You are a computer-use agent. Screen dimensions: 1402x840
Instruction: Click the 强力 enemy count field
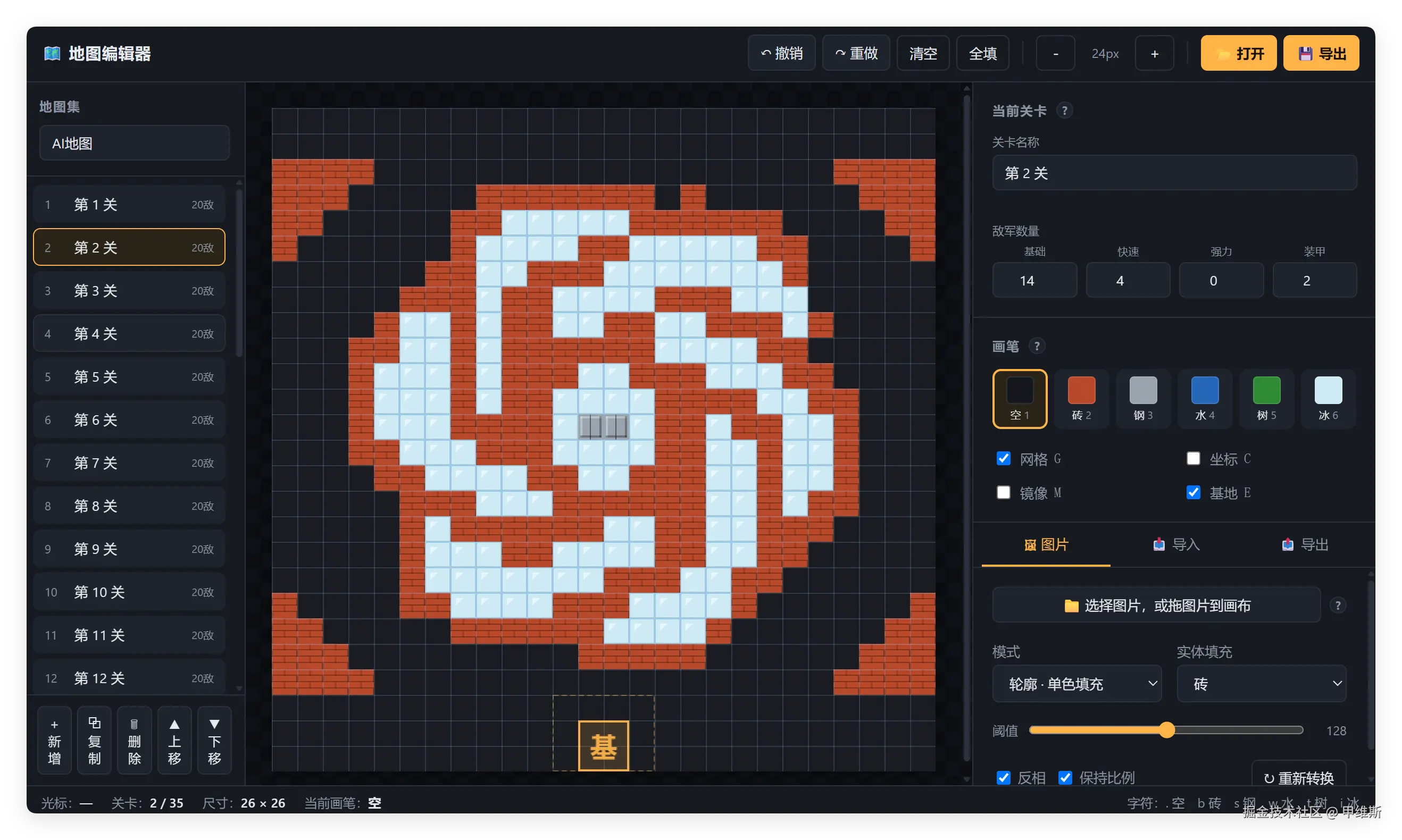pyautogui.click(x=1221, y=280)
